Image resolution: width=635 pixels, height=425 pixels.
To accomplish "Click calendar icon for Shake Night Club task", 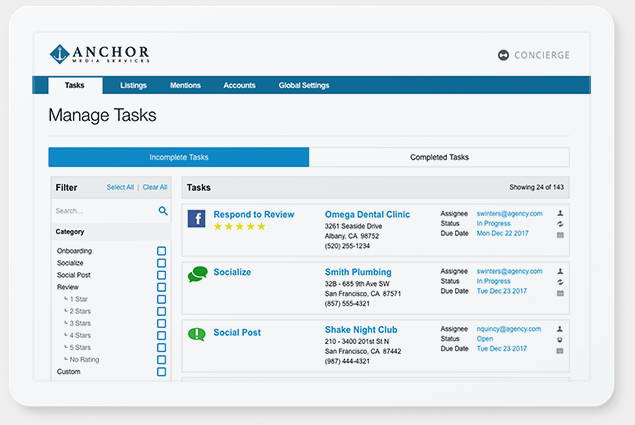I will [x=560, y=351].
